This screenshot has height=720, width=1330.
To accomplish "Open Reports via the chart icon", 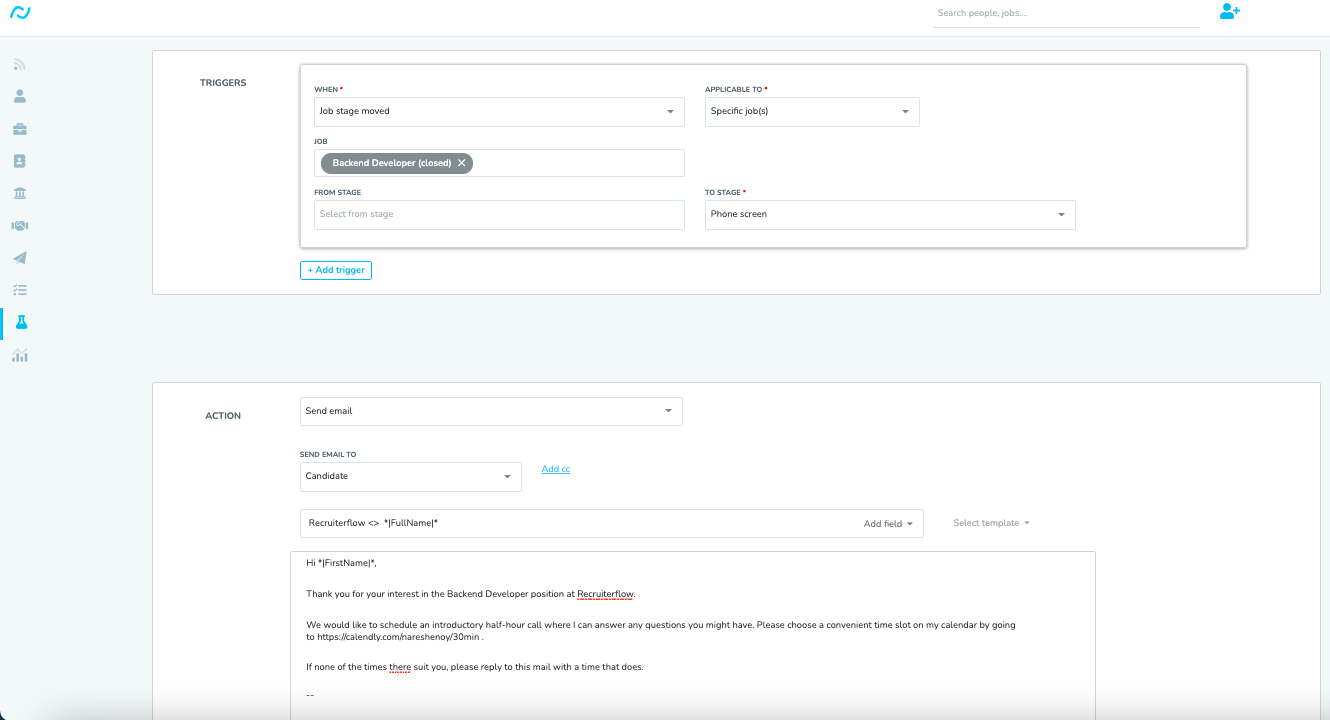I will click(20, 354).
